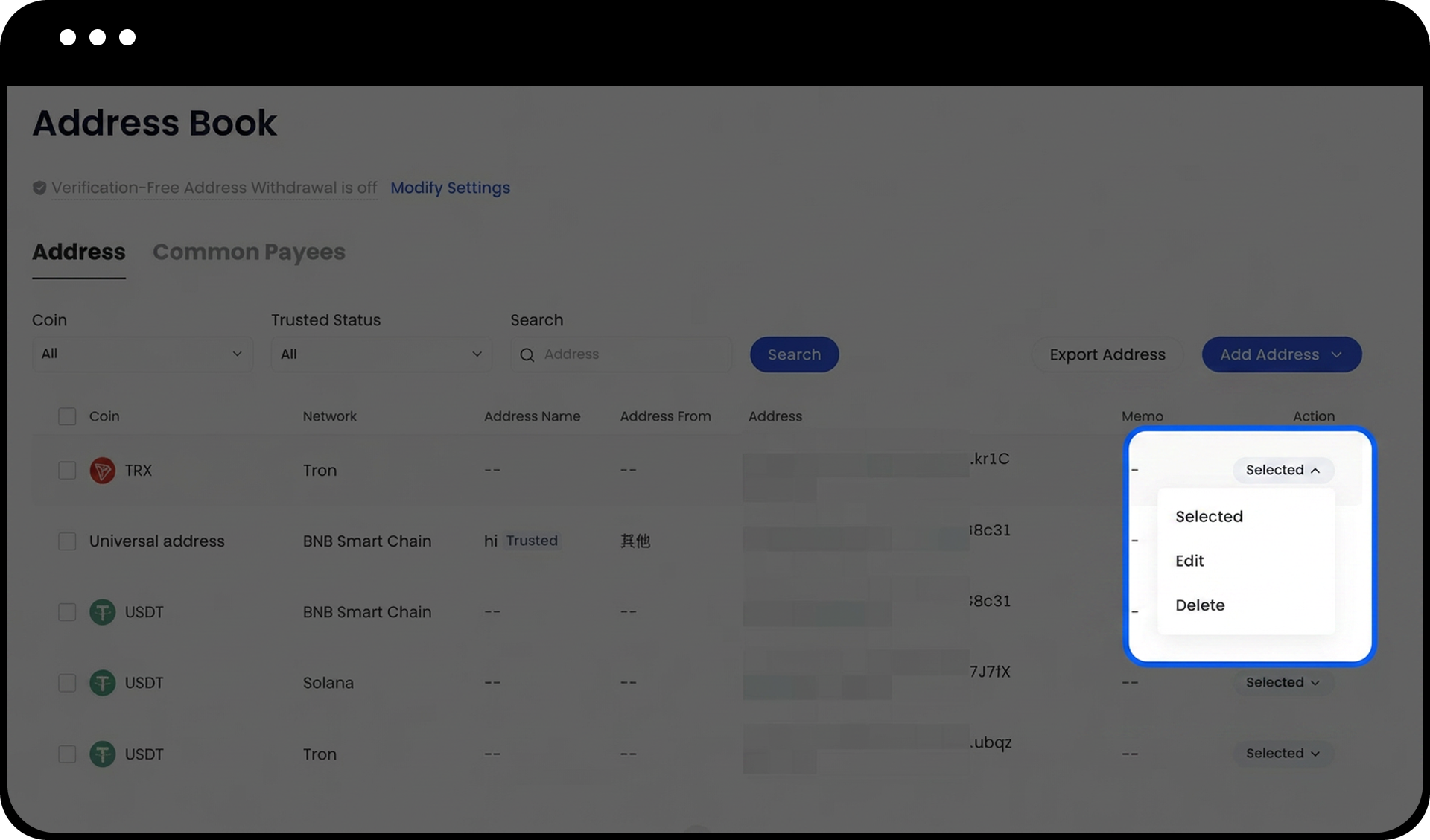Open the Coin filter dropdown
Screen dimensions: 1430x840
pos(142,354)
